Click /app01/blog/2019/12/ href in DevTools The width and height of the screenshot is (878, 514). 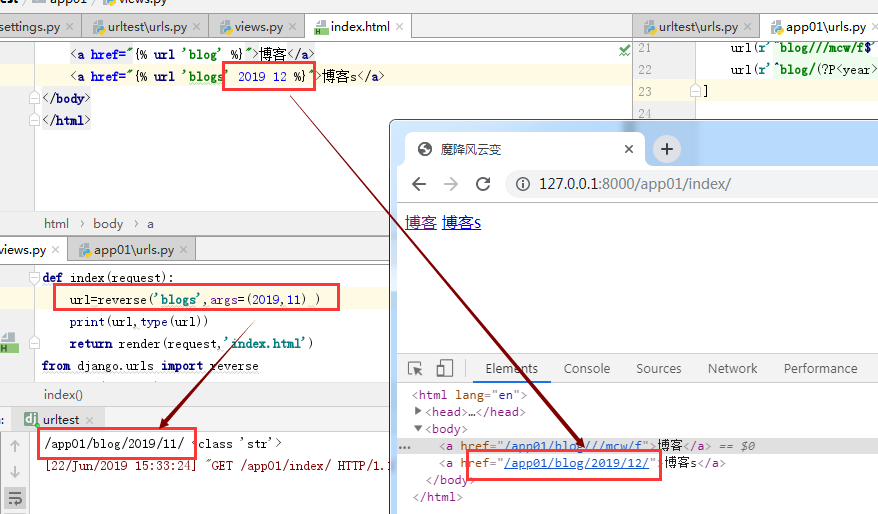click(x=576, y=463)
